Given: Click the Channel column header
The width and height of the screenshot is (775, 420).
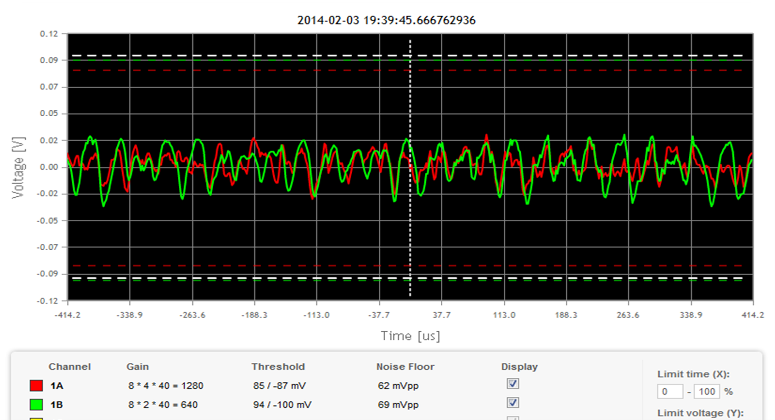Looking at the screenshot, I should point(69,366).
